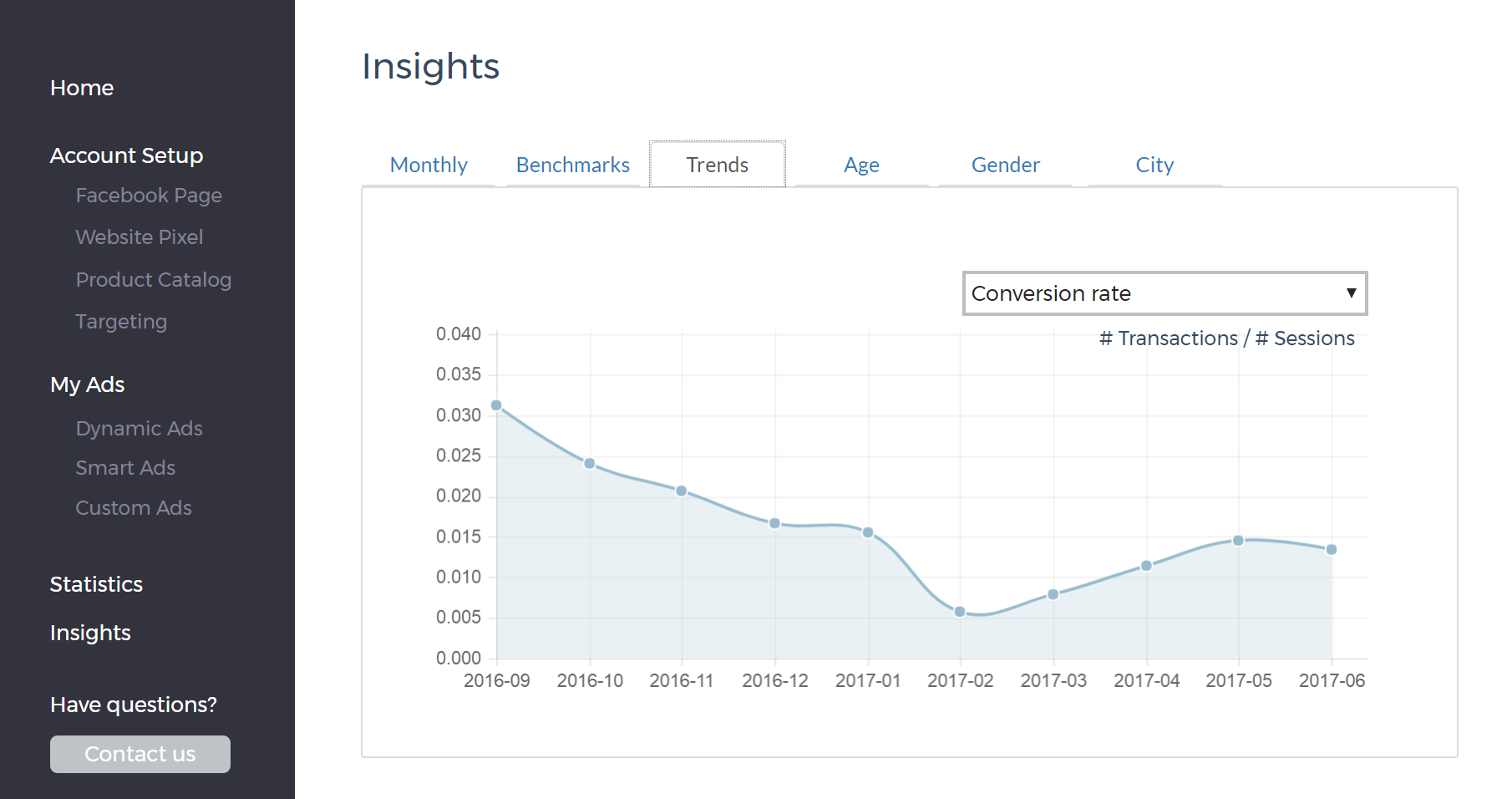The image size is (1512, 799).
Task: Open Smart Ads section
Action: [x=125, y=468]
